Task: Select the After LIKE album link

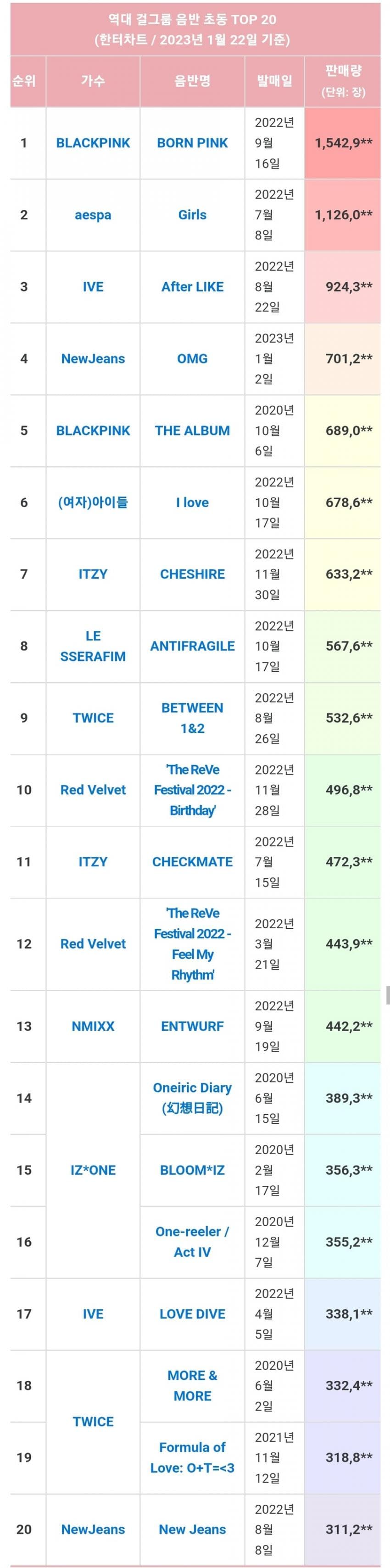Action: click(x=192, y=287)
